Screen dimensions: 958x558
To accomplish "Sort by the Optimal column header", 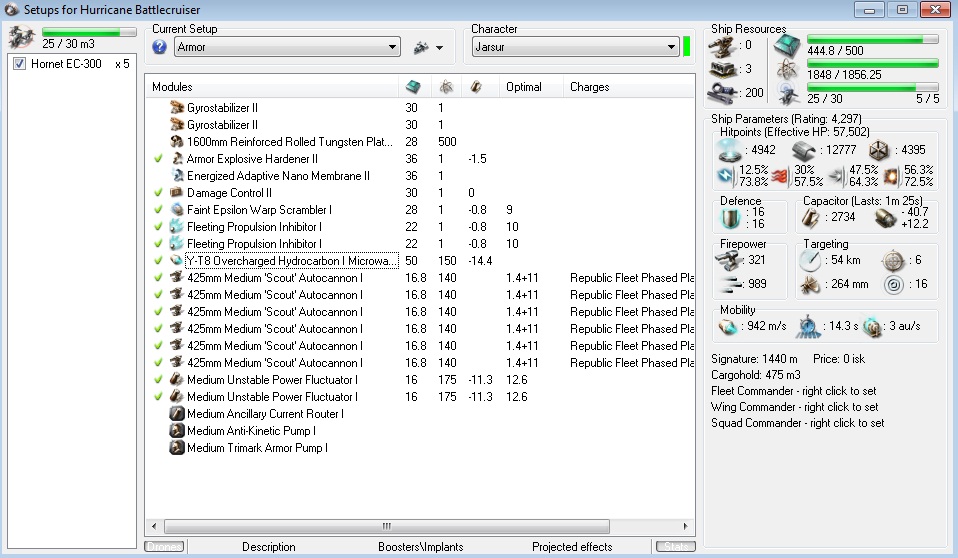I will pyautogui.click(x=530, y=87).
